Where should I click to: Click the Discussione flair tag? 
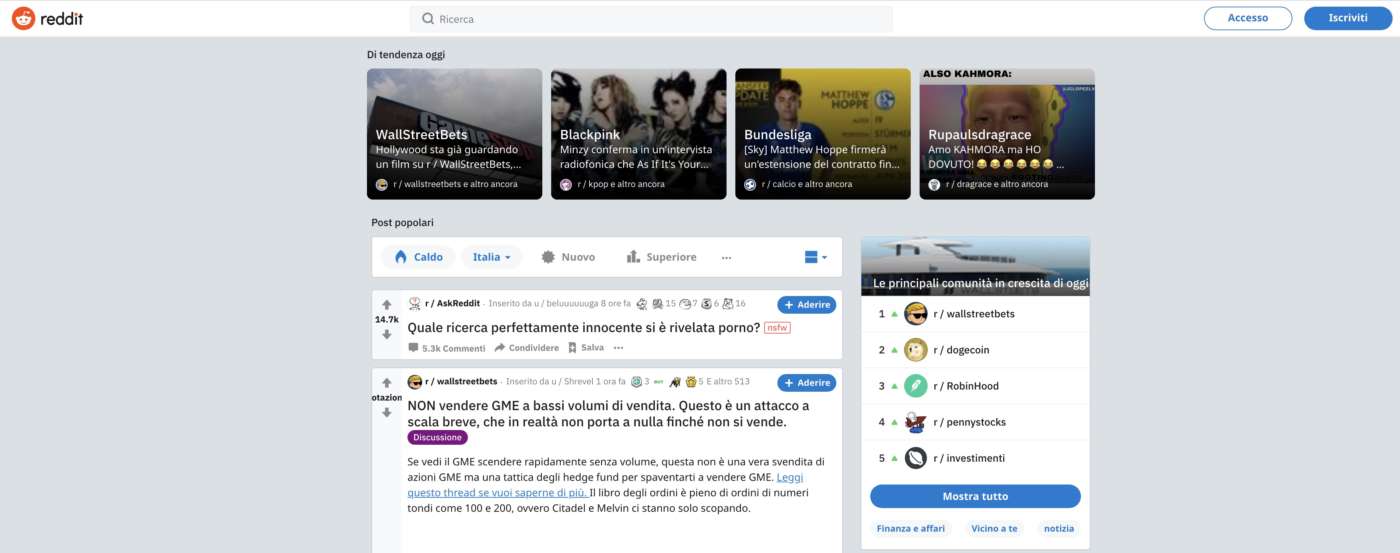437,437
